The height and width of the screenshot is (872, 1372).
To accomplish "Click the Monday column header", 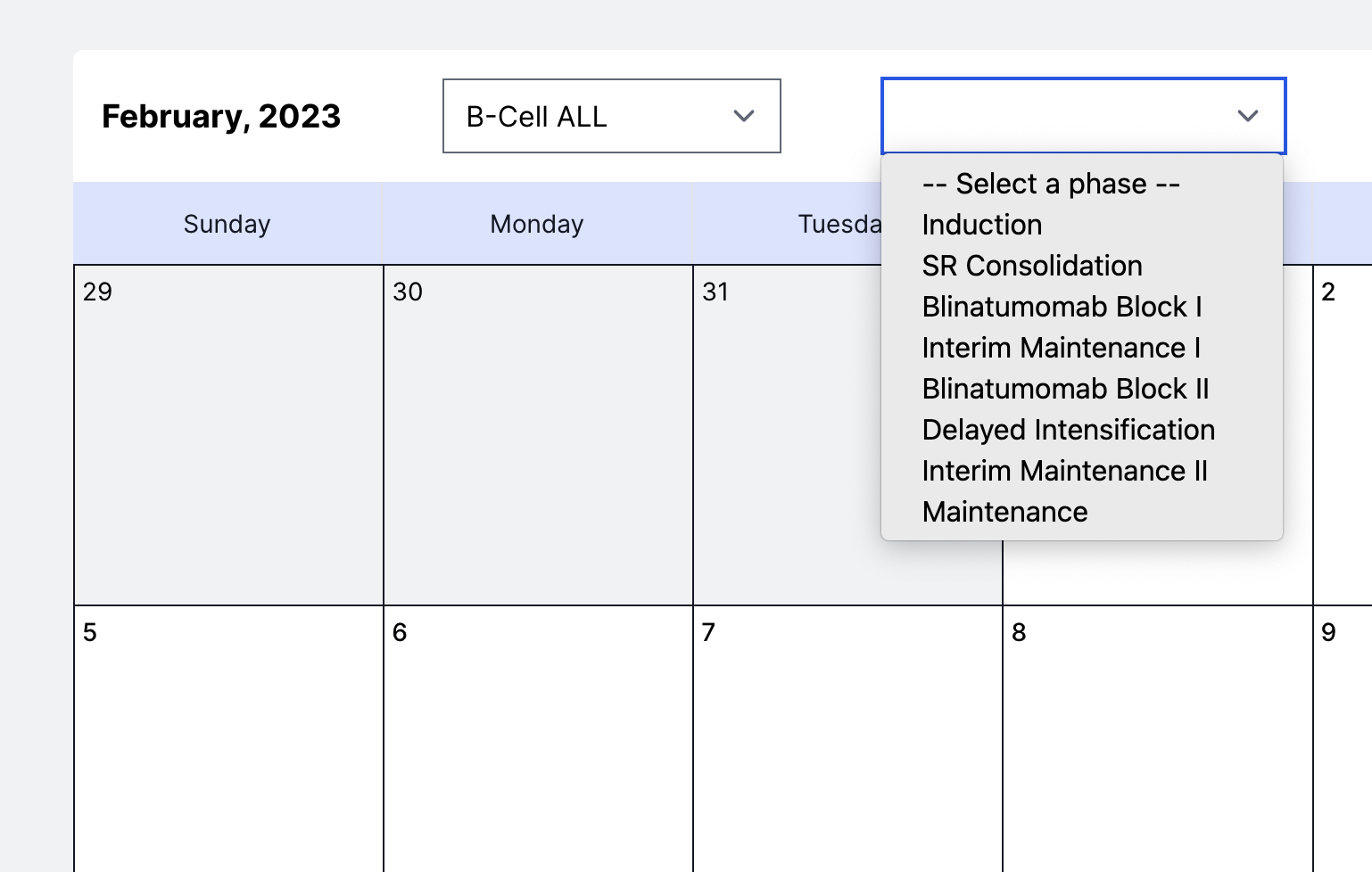I will pyautogui.click(x=535, y=224).
